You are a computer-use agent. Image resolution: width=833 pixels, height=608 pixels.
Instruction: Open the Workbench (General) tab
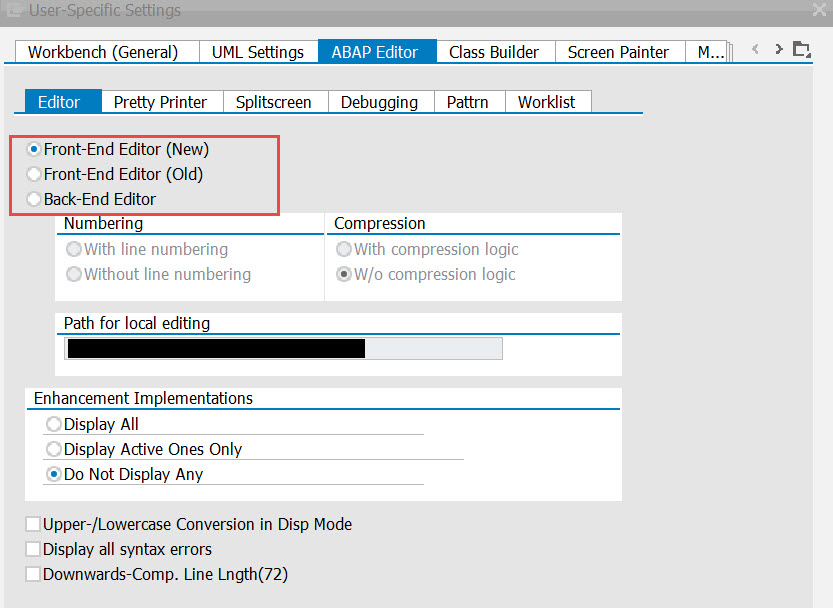pyautogui.click(x=107, y=52)
